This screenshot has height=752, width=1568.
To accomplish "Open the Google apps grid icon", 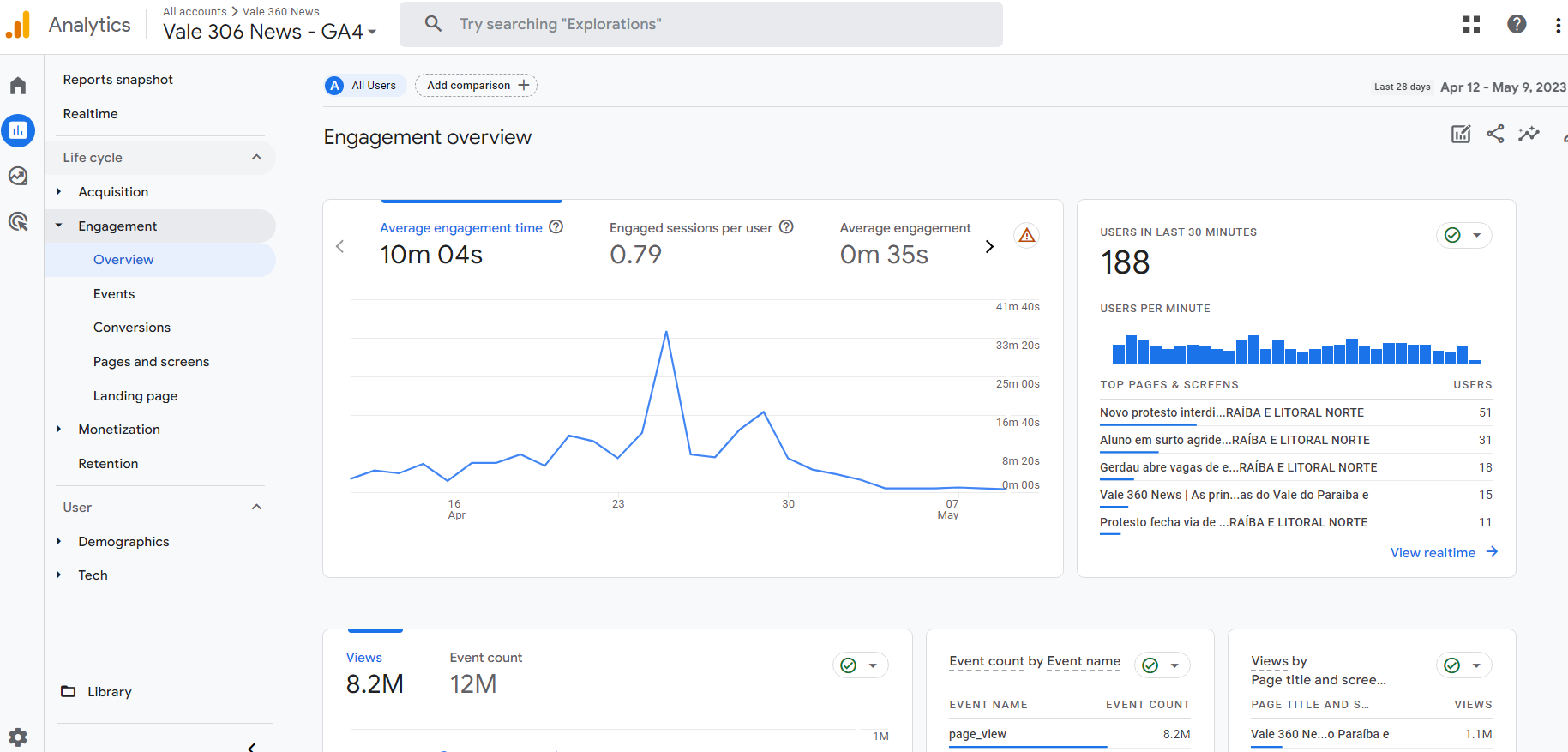I will (1471, 24).
